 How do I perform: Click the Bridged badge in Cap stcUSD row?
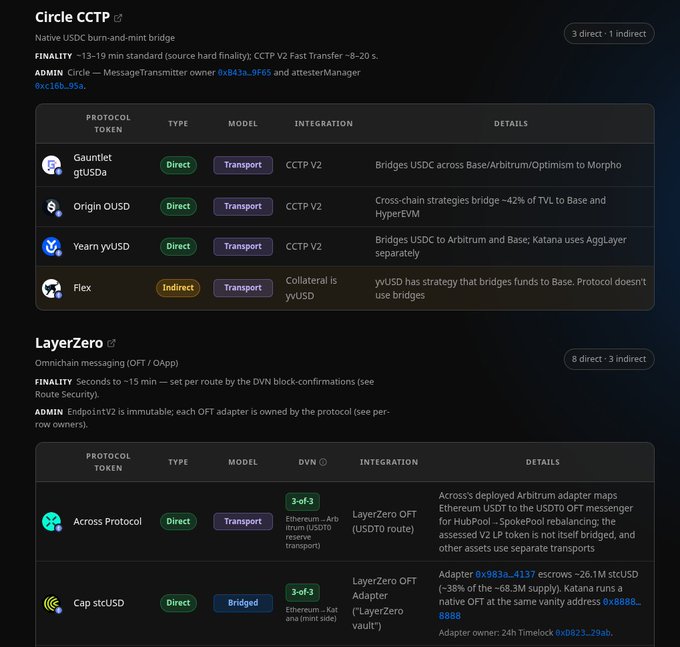(x=243, y=603)
